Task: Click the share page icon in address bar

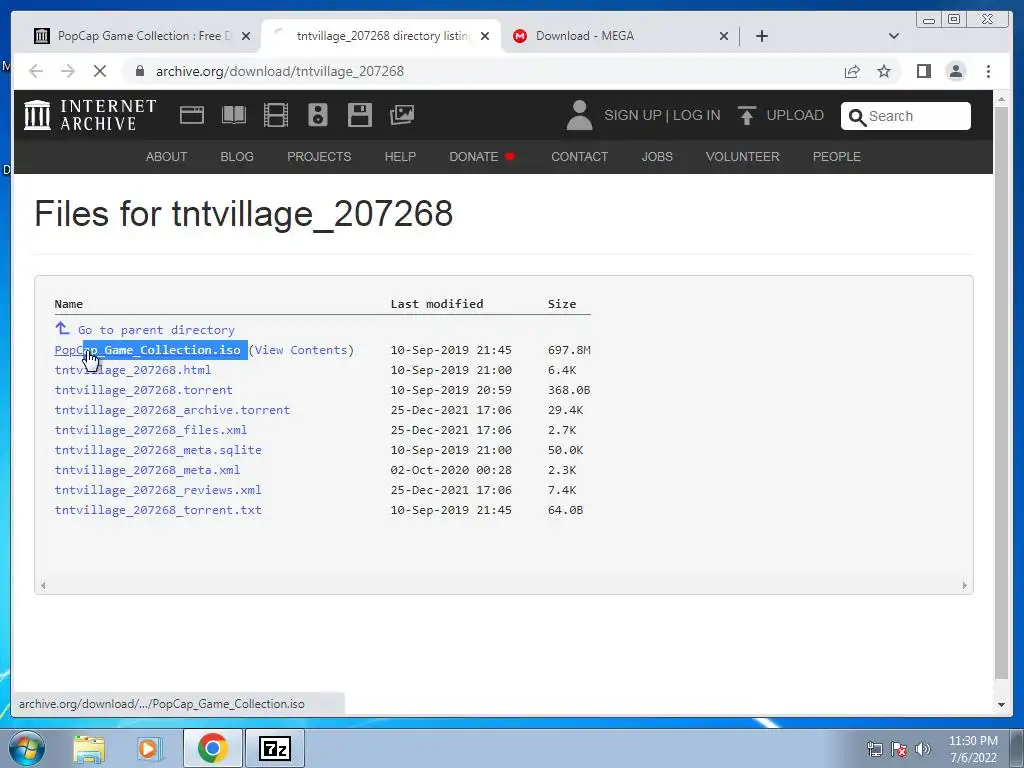Action: [852, 71]
